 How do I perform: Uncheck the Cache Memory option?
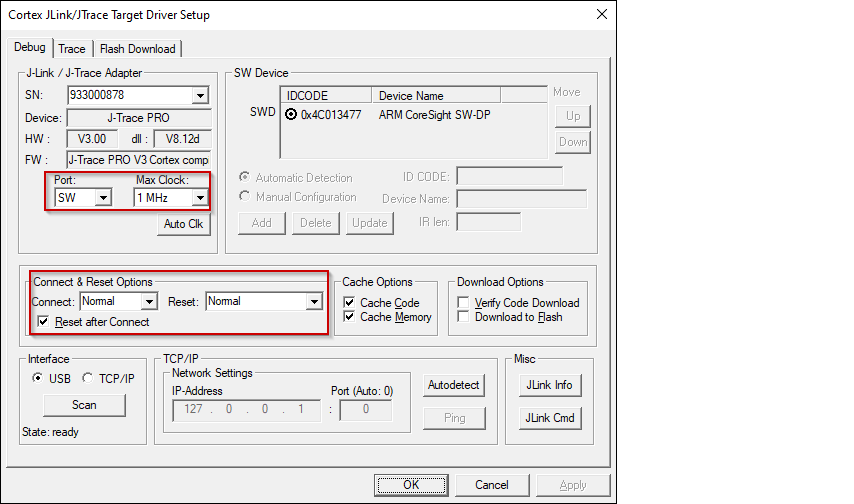pos(349,317)
